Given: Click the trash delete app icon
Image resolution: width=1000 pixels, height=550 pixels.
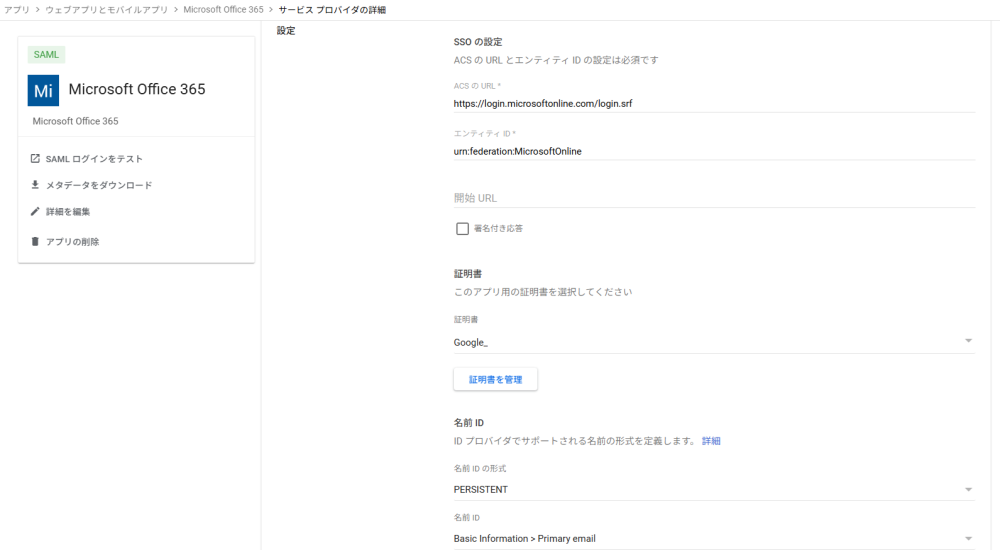Looking at the screenshot, I should coord(35,242).
